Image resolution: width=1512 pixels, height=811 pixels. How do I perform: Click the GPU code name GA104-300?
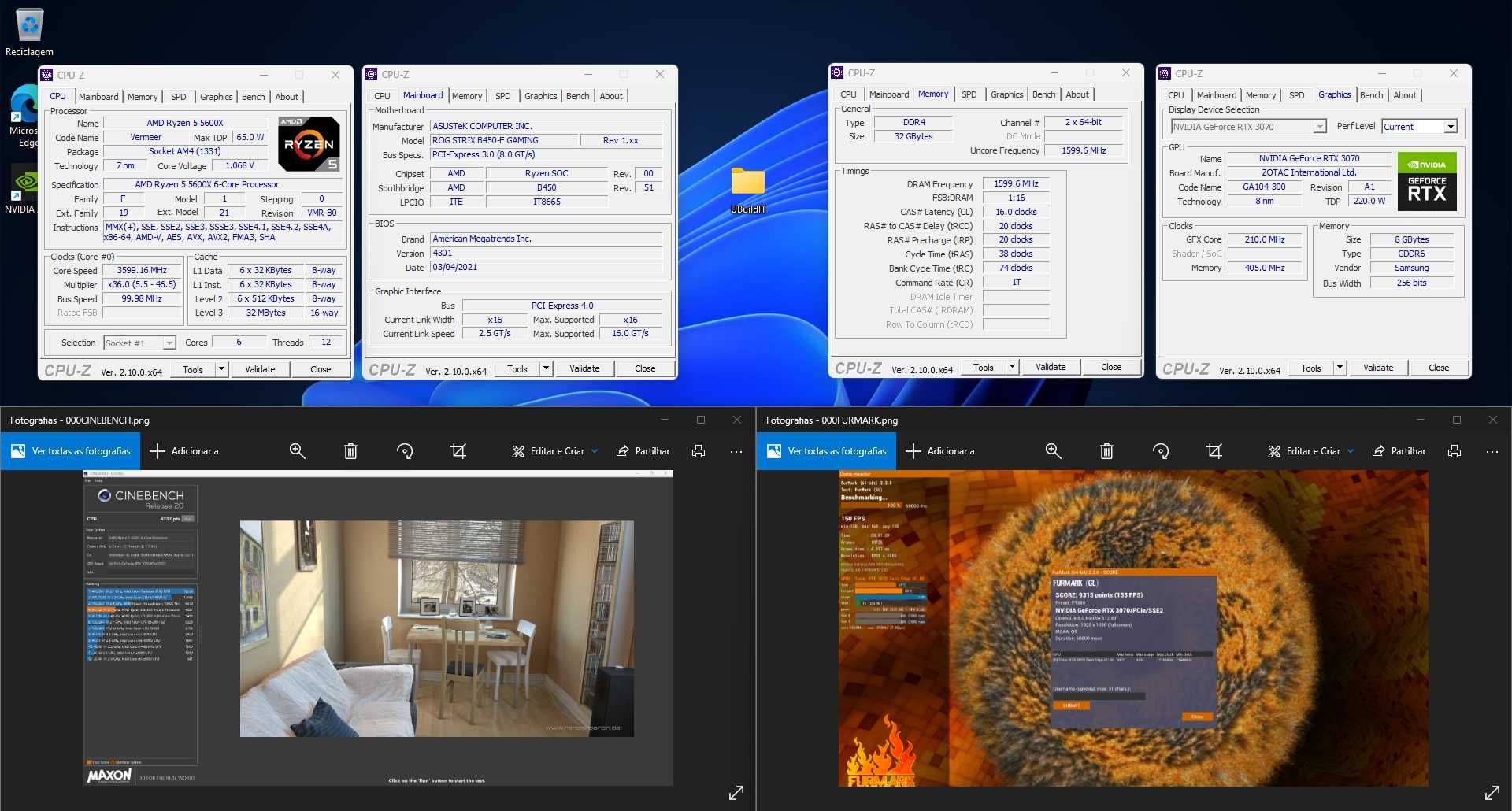1264,187
